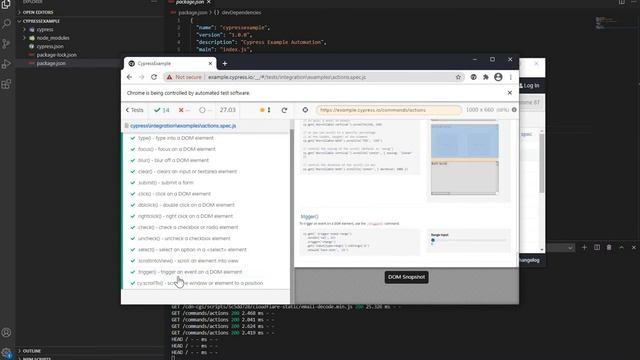Image resolution: width=640 pixels, height=360 pixels.
Task: Add a new terminal with plus icon
Action: coord(584,247)
